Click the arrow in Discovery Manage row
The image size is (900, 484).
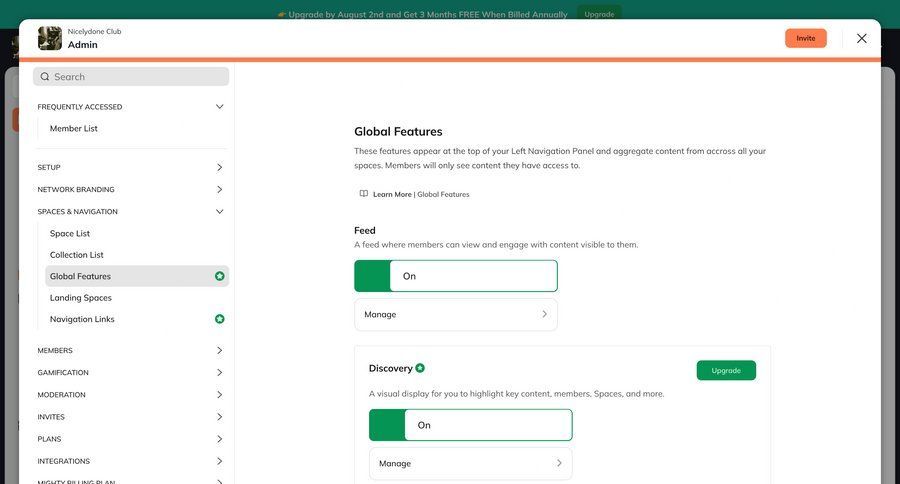pos(559,463)
